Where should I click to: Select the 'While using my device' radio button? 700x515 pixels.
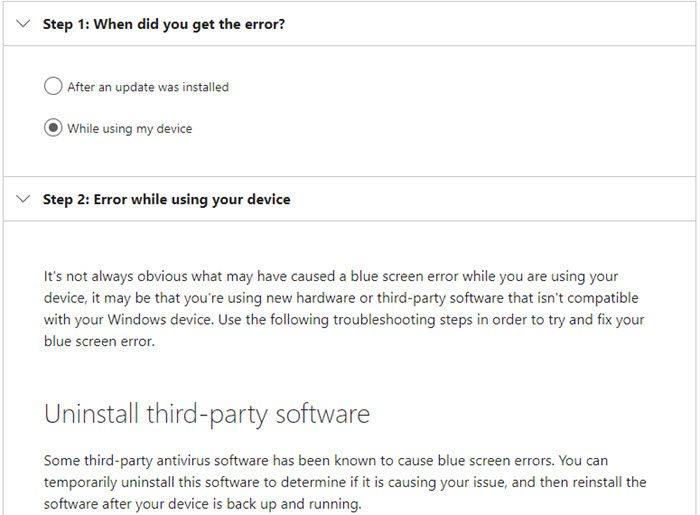point(53,128)
